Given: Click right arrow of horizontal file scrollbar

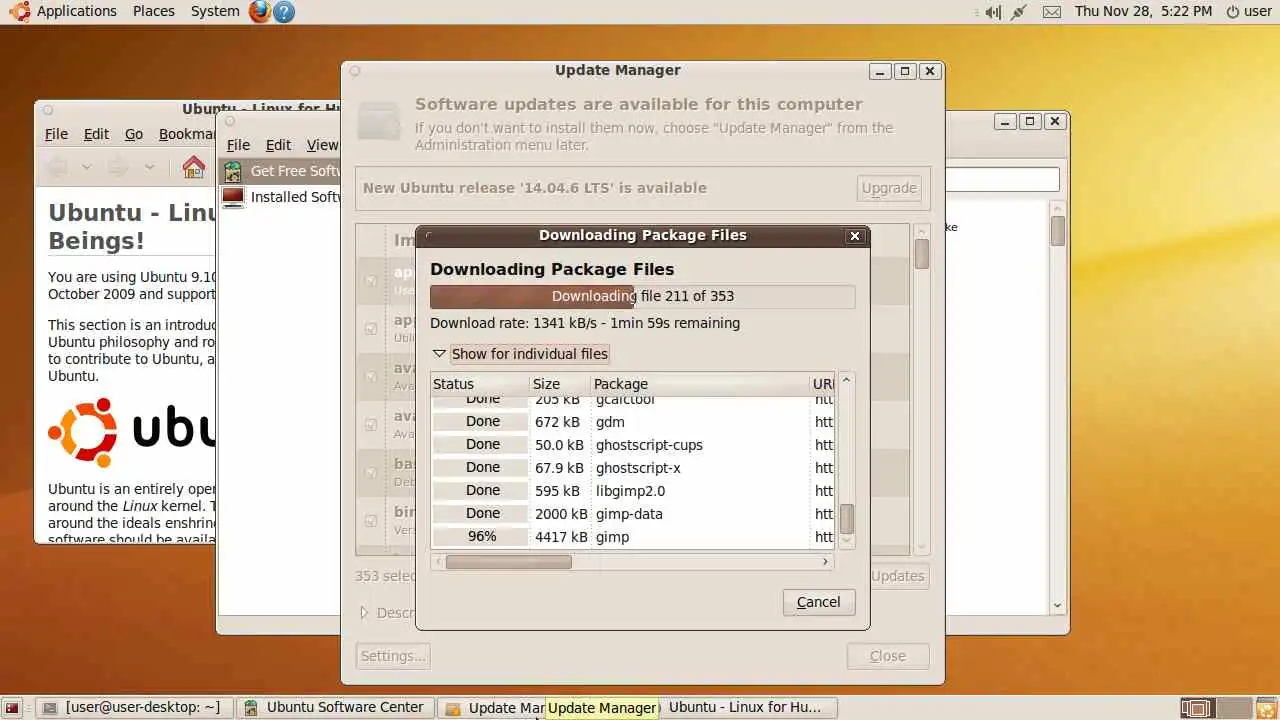Looking at the screenshot, I should (825, 562).
